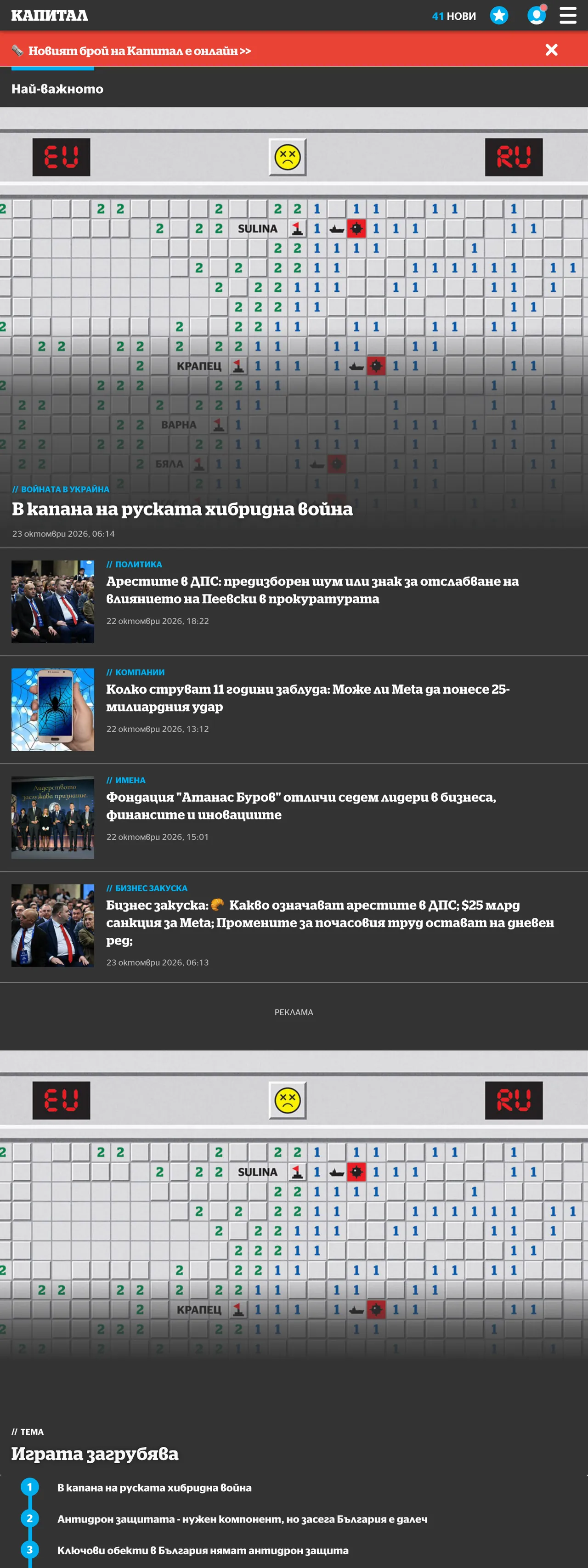Image resolution: width=588 pixels, height=1568 pixels.
Task: Open topic item 1 В капана на руската
Action: [x=155, y=1487]
